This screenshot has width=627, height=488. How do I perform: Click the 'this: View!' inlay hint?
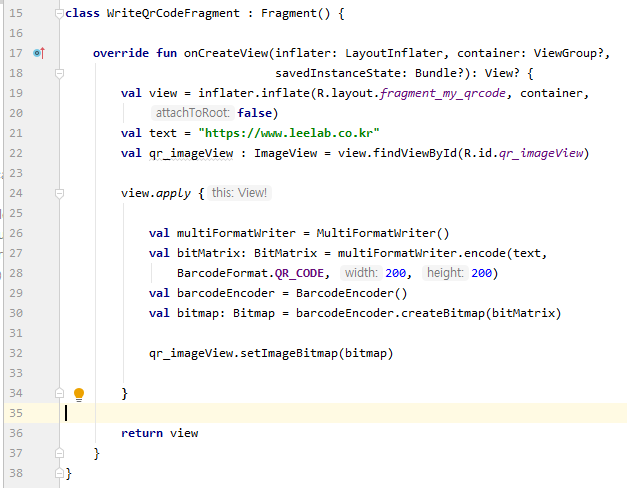tap(239, 193)
